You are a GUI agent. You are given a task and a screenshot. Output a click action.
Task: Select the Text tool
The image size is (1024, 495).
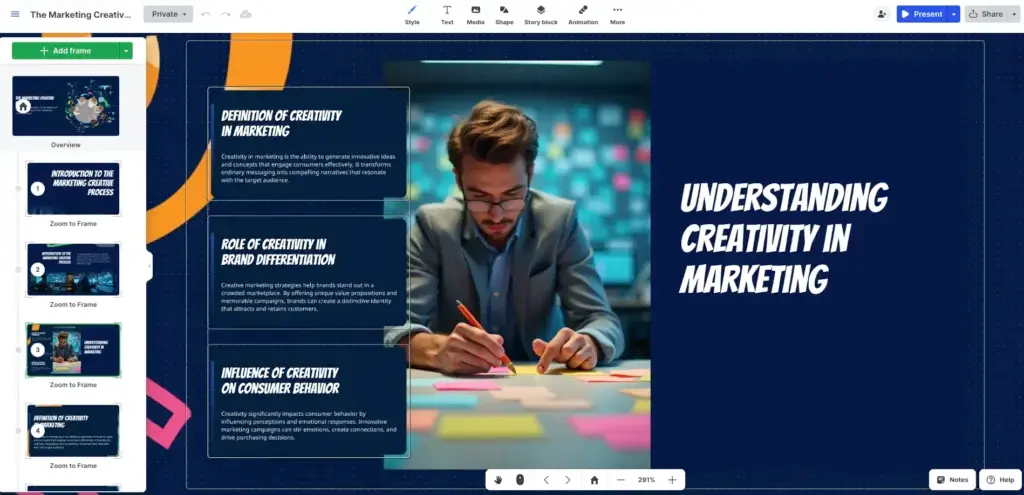pos(447,15)
